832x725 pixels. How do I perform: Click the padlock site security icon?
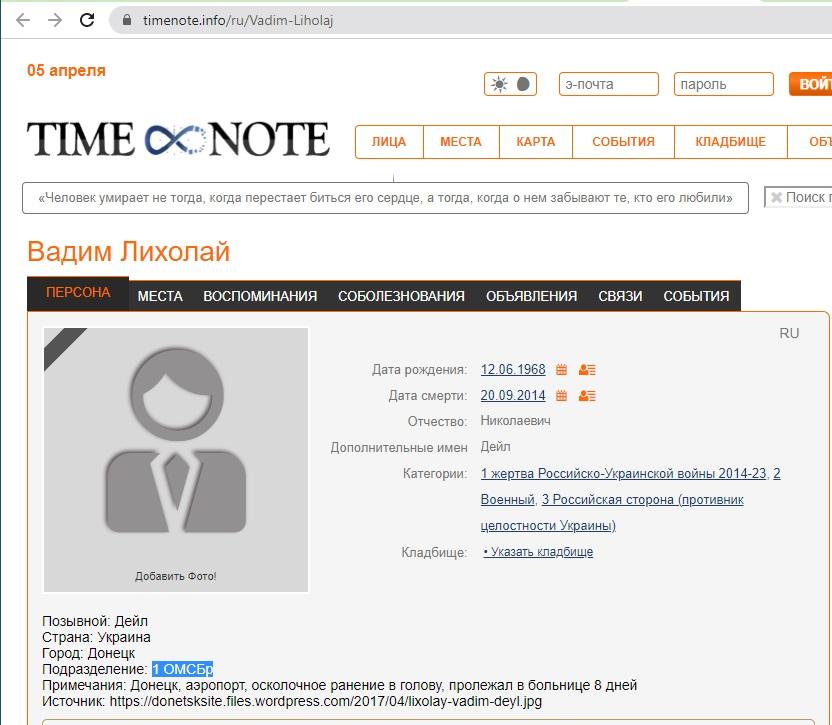[126, 20]
